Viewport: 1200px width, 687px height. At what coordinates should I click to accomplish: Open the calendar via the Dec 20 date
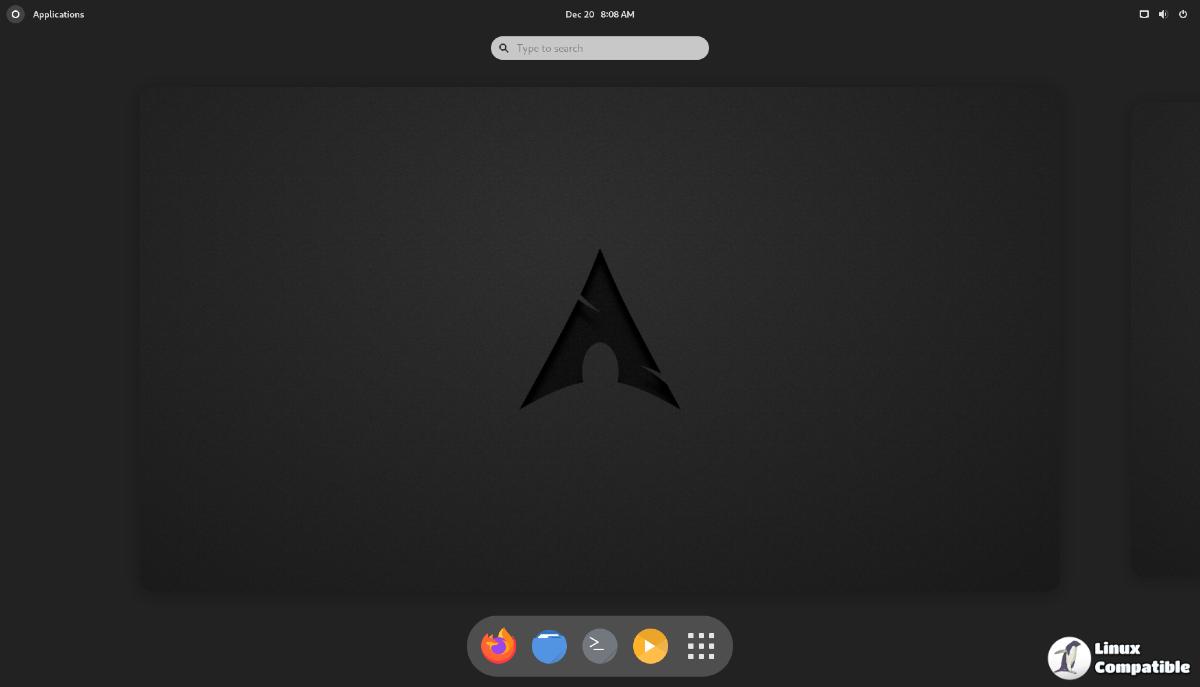580,14
